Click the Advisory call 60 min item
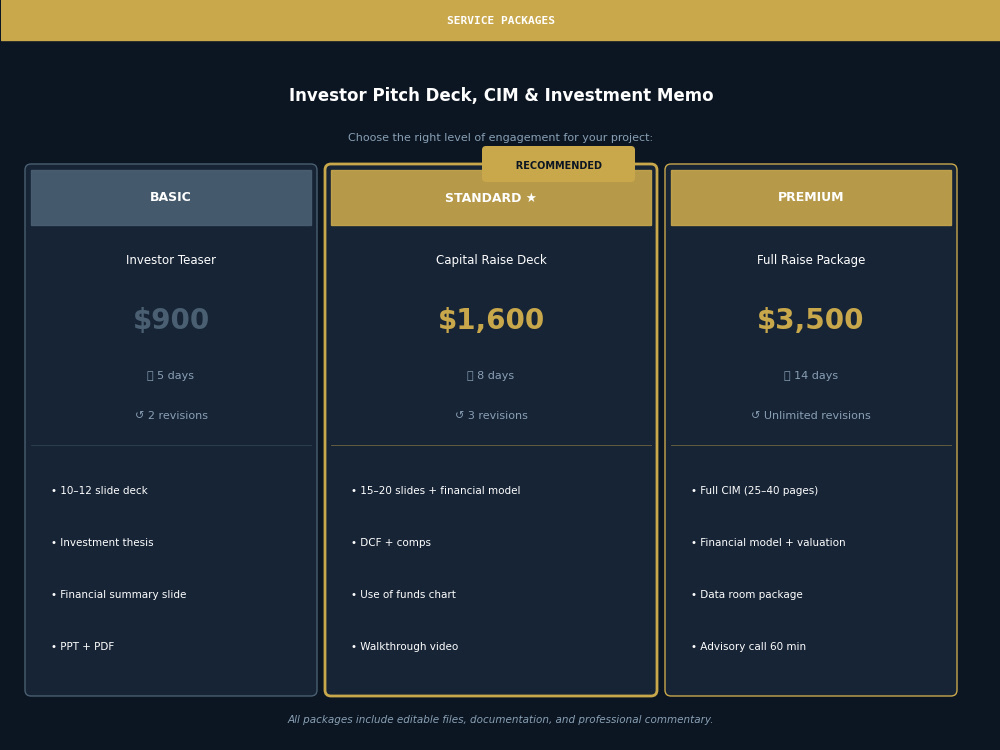The height and width of the screenshot is (750, 1000). coord(749,647)
